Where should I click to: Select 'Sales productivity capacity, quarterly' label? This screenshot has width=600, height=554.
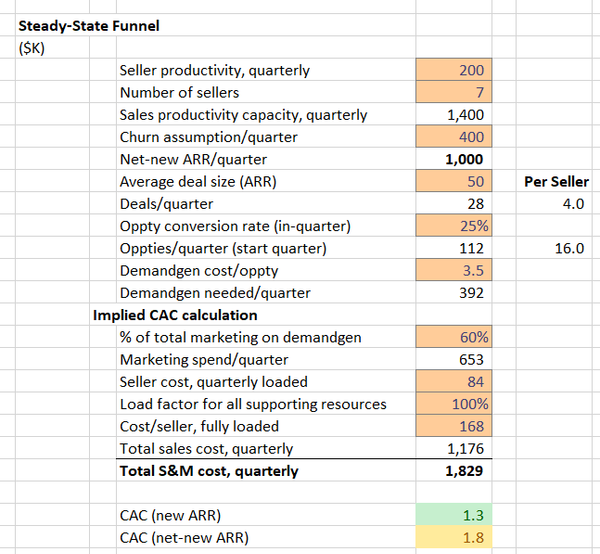[x=243, y=115]
